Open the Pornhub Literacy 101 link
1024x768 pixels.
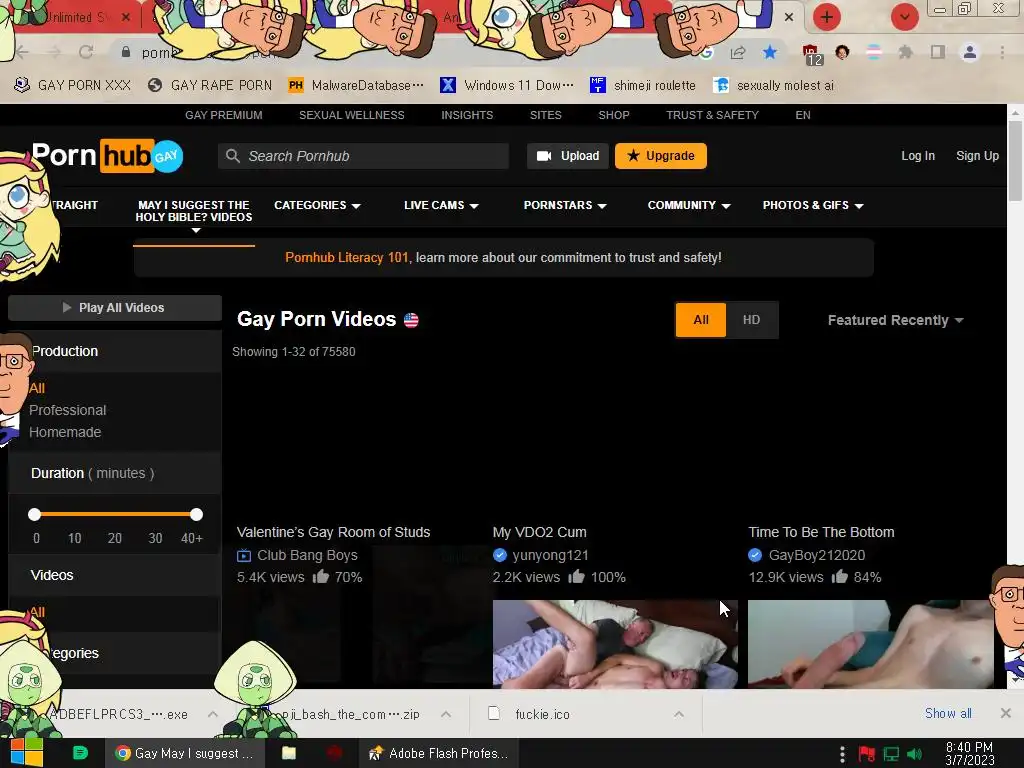pyautogui.click(x=347, y=257)
